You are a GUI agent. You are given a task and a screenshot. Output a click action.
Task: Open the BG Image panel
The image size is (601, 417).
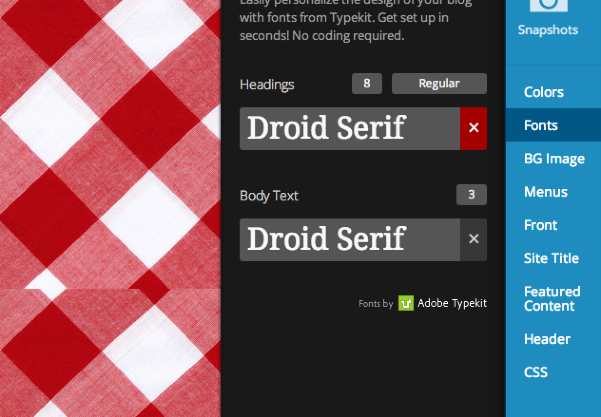point(554,159)
